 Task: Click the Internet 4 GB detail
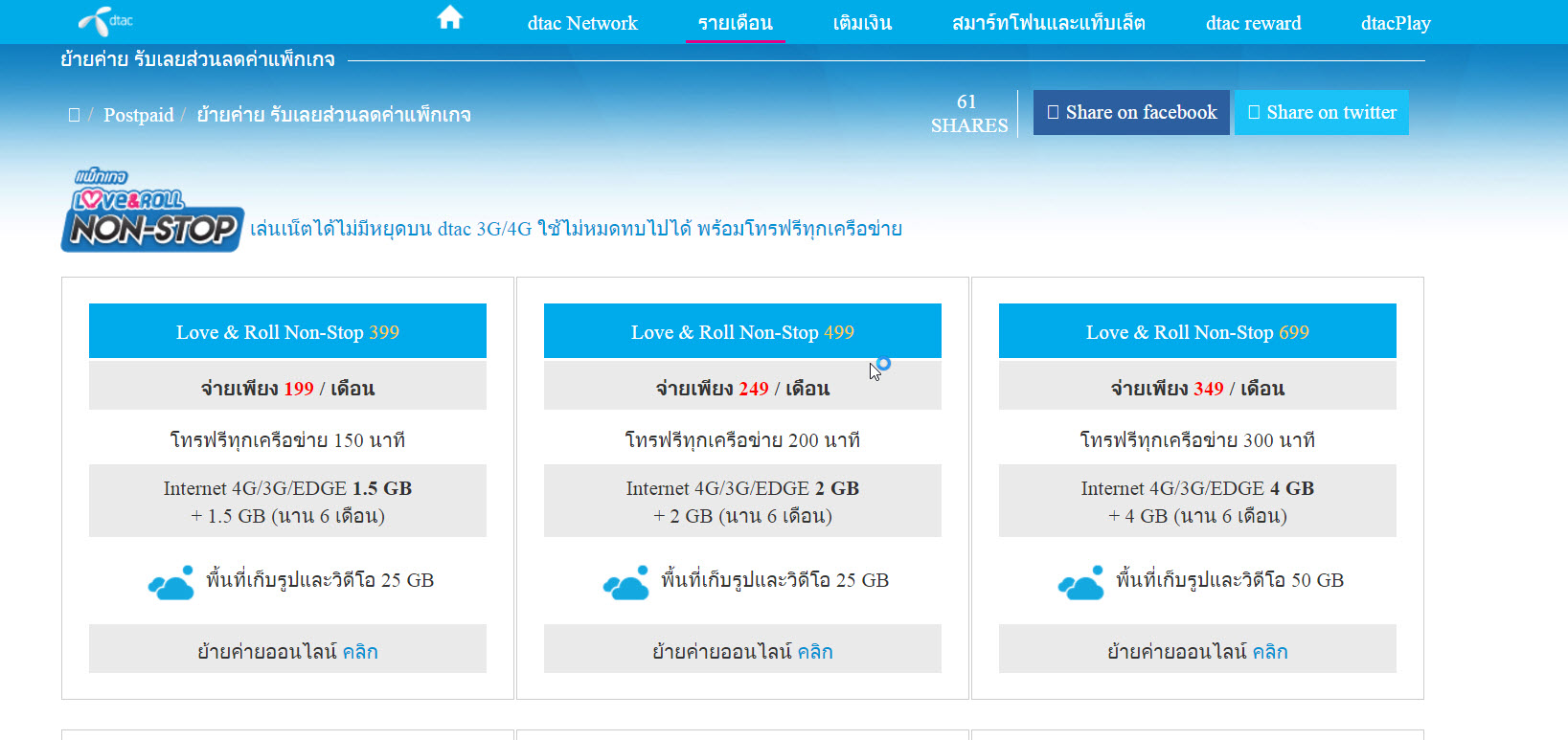click(x=1197, y=501)
